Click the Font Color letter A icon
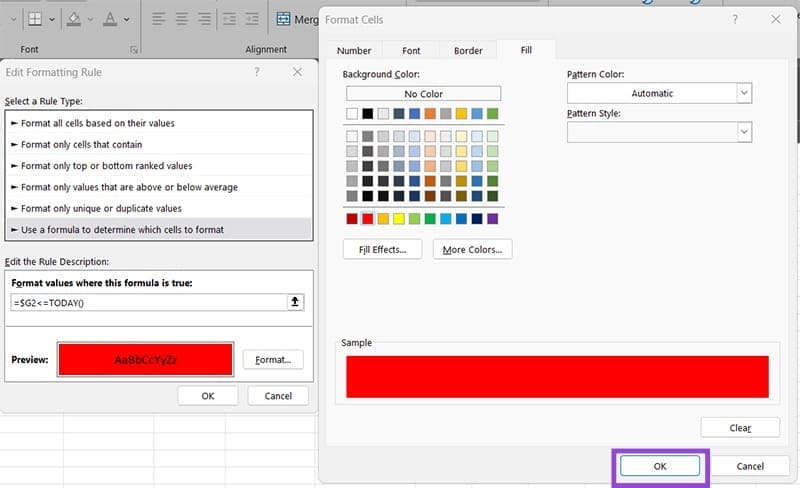 tap(110, 19)
